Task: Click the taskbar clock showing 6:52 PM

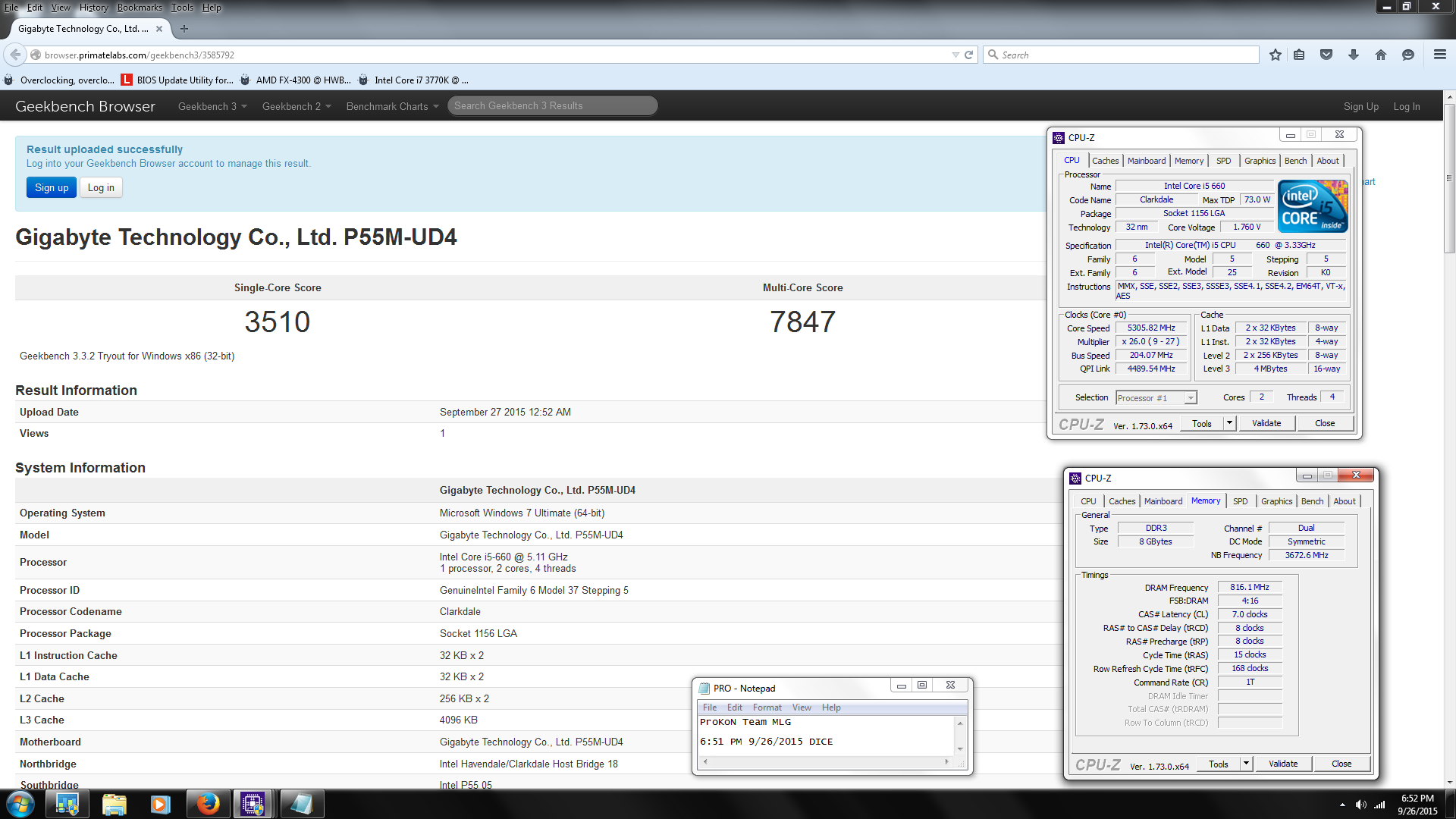Action: coord(1417,805)
